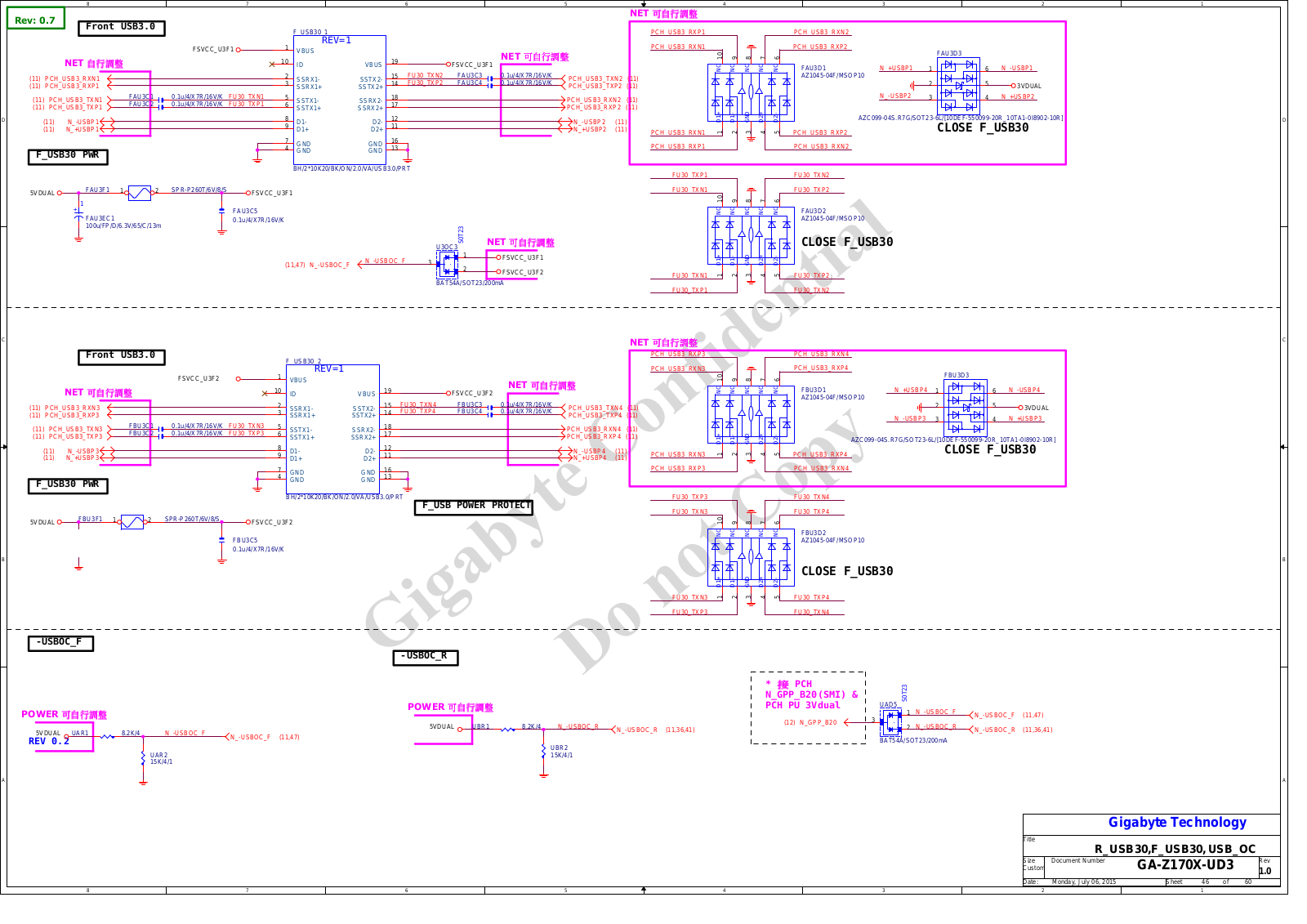Click the no-connect X on F_USB30_1 ID pin
Image resolution: width=1307 pixels, height=924 pixels.
(x=272, y=65)
